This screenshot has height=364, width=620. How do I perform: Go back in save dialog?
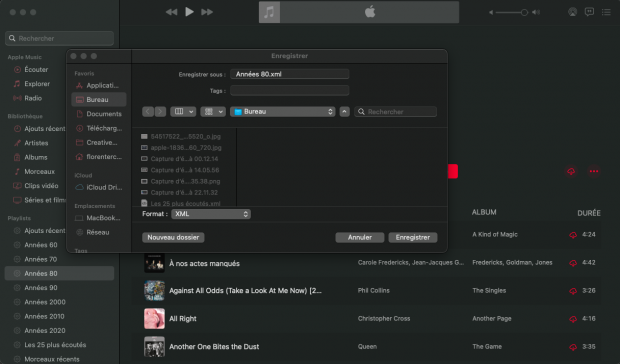(x=148, y=111)
